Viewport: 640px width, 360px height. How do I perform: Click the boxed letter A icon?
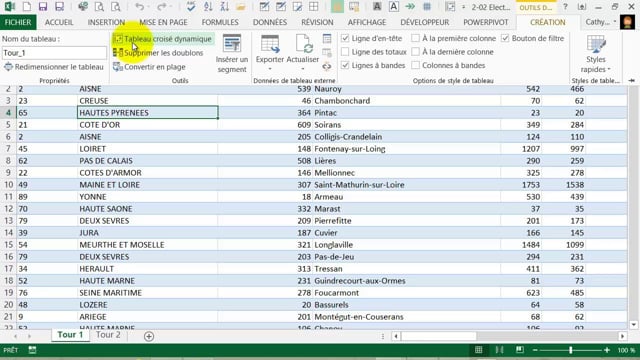[393, 7]
